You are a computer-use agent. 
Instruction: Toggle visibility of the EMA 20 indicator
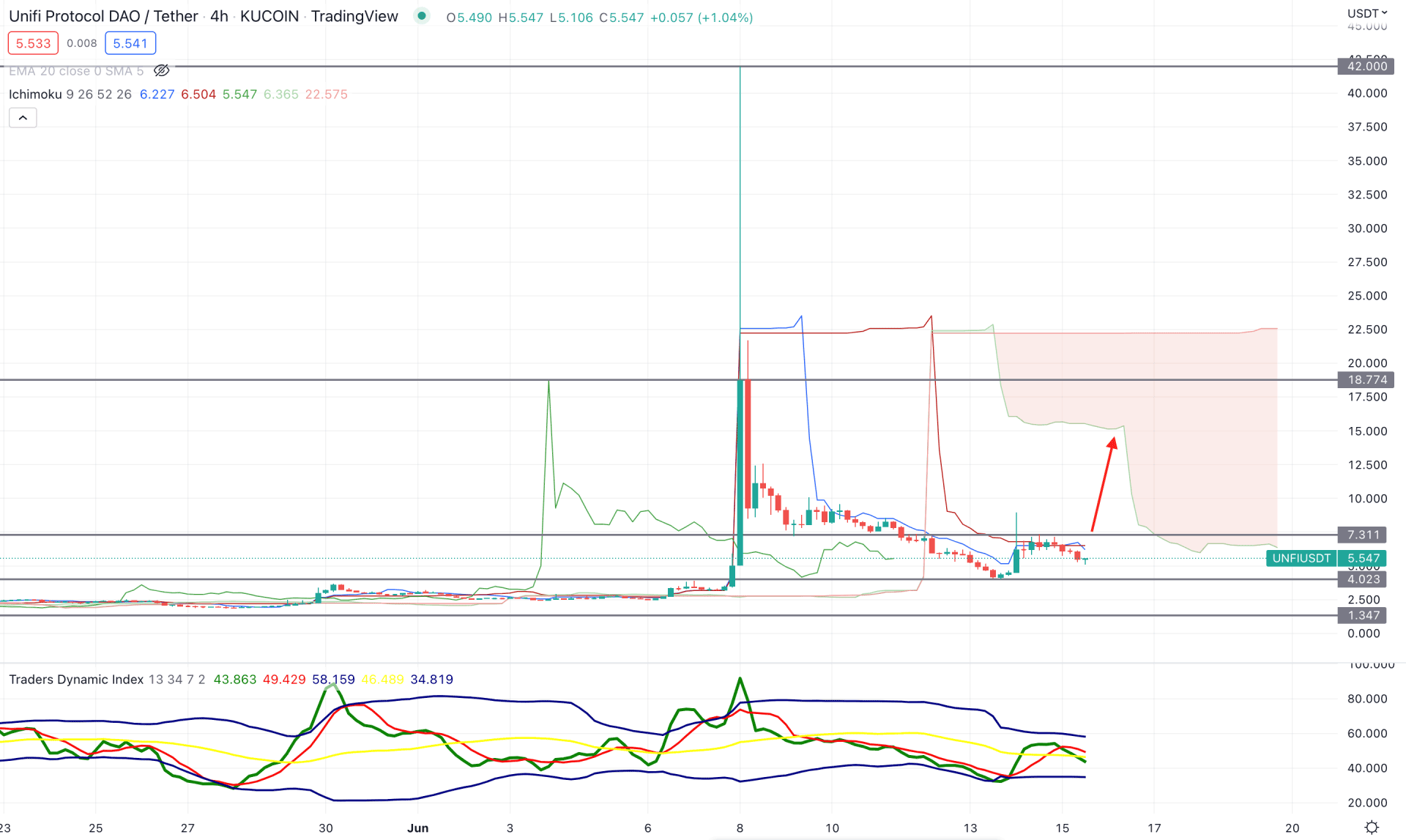coord(162,71)
